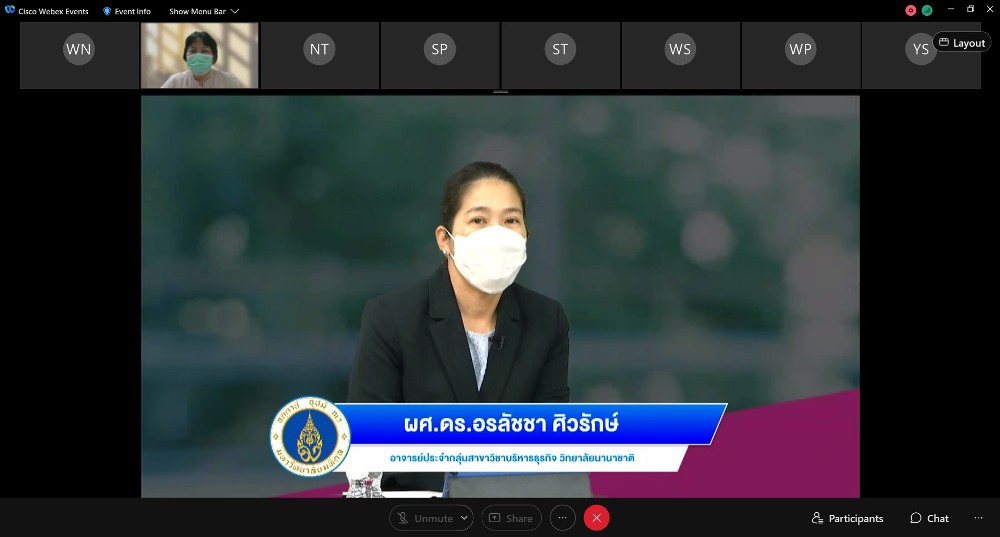Click the Share content button
Viewport: 1000px width, 537px height.
pyautogui.click(x=511, y=518)
